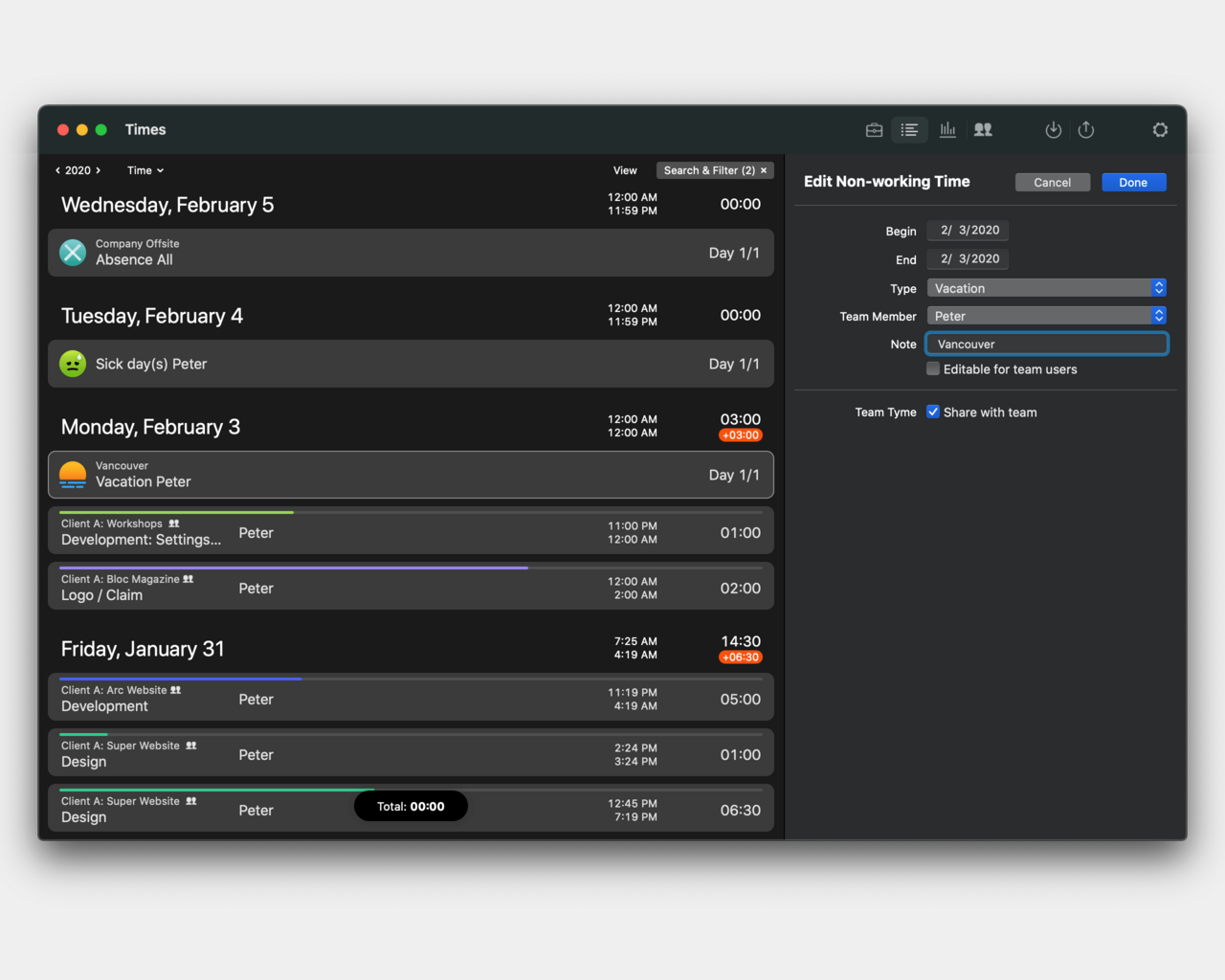Enable Editable for team users
Screen dimensions: 1225x980
click(933, 369)
